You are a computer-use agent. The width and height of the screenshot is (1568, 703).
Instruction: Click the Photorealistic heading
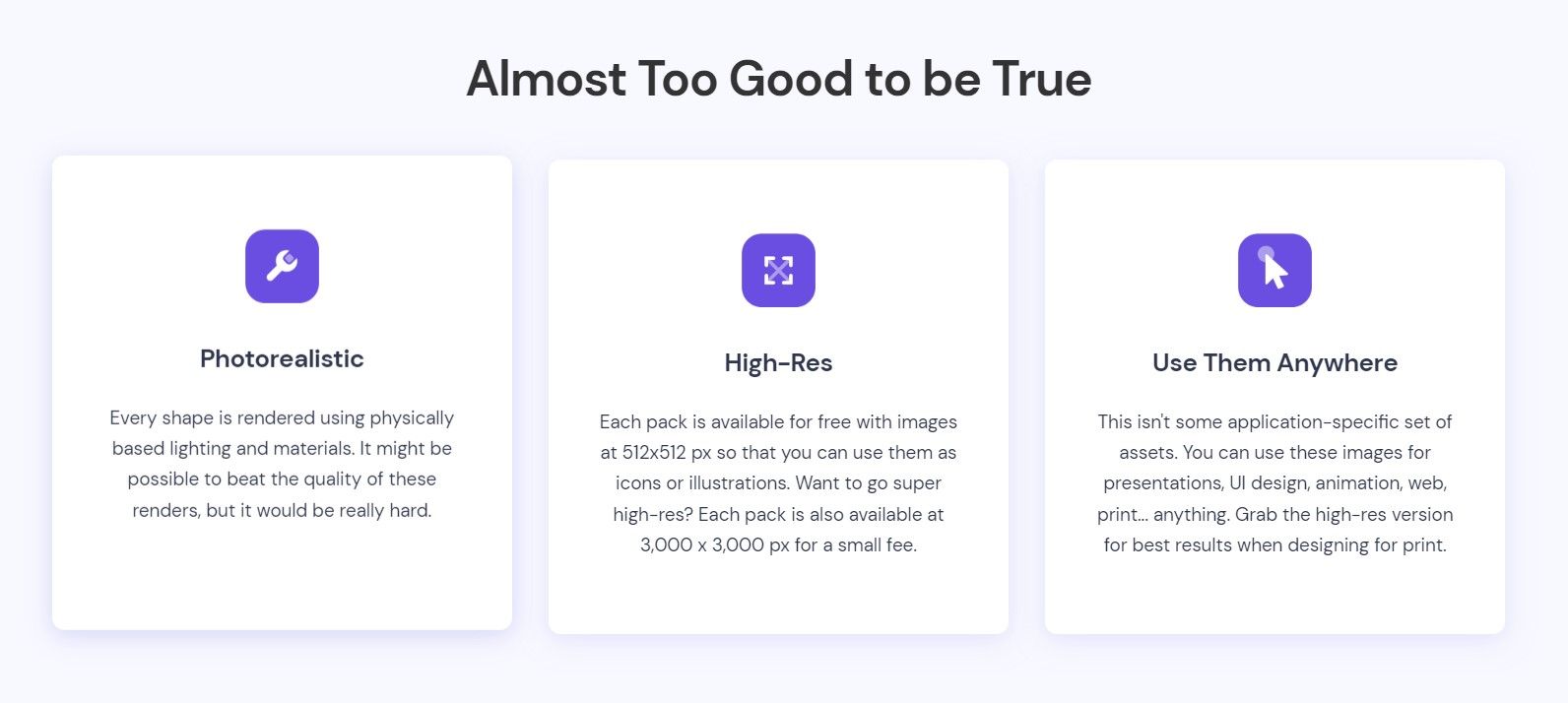coord(282,358)
